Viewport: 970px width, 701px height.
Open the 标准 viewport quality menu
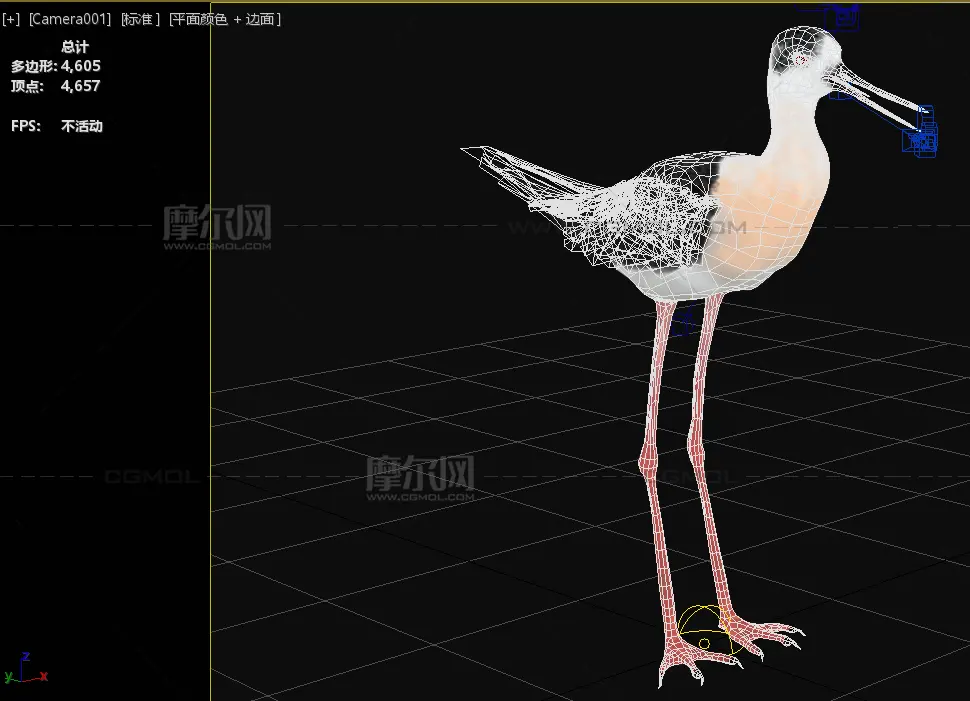pyautogui.click(x=140, y=20)
